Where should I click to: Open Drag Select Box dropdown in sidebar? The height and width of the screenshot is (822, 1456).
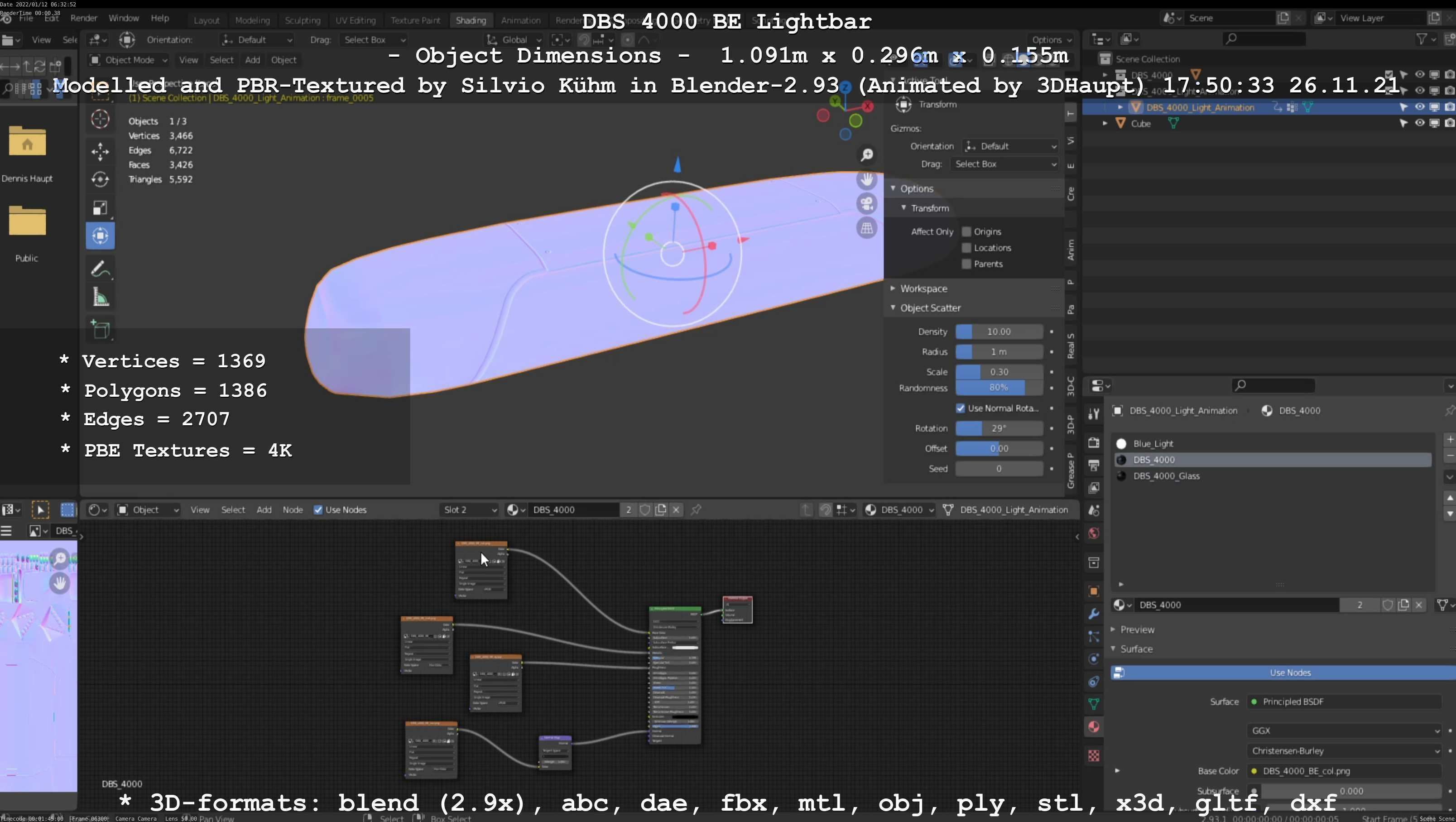coord(1004,164)
